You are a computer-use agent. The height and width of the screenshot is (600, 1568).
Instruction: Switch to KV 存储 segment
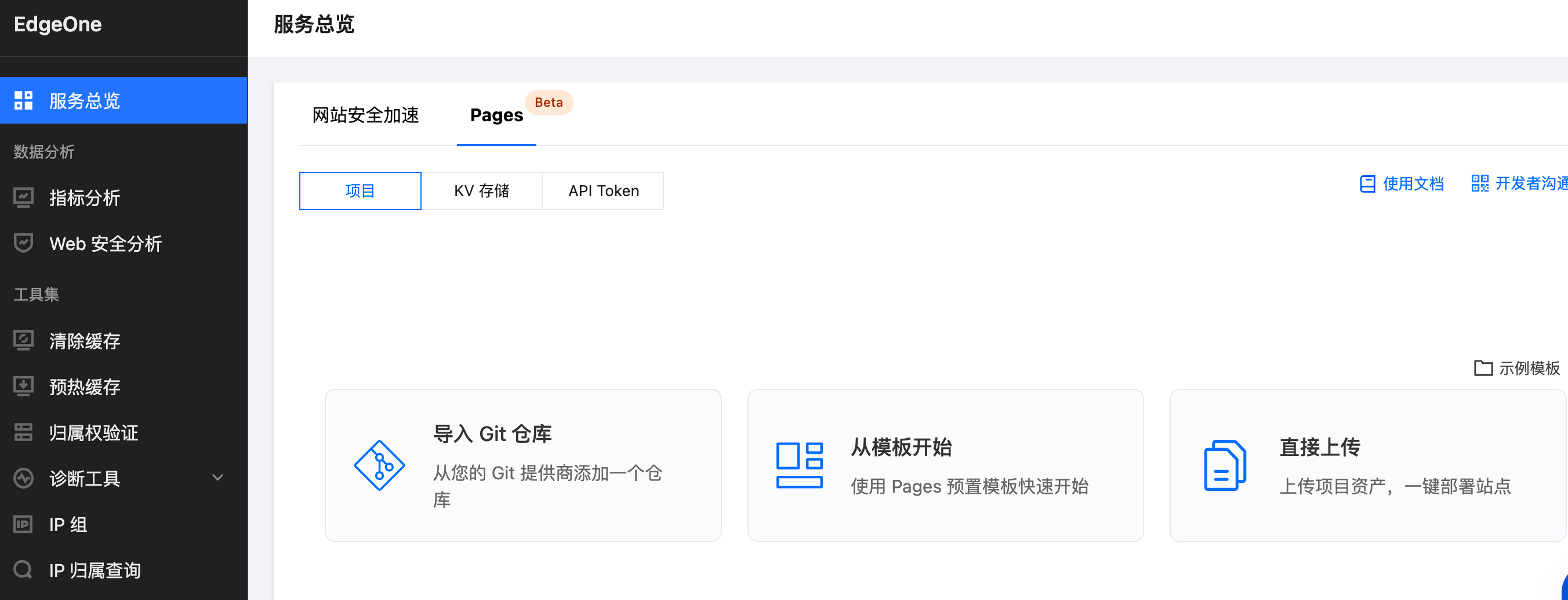[x=481, y=191]
